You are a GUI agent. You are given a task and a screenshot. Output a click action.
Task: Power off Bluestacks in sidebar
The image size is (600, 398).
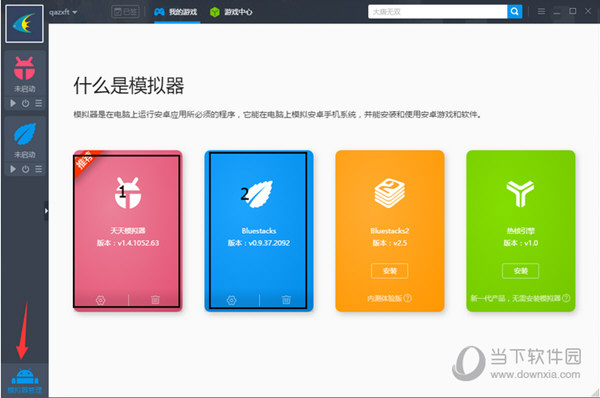(x=26, y=169)
